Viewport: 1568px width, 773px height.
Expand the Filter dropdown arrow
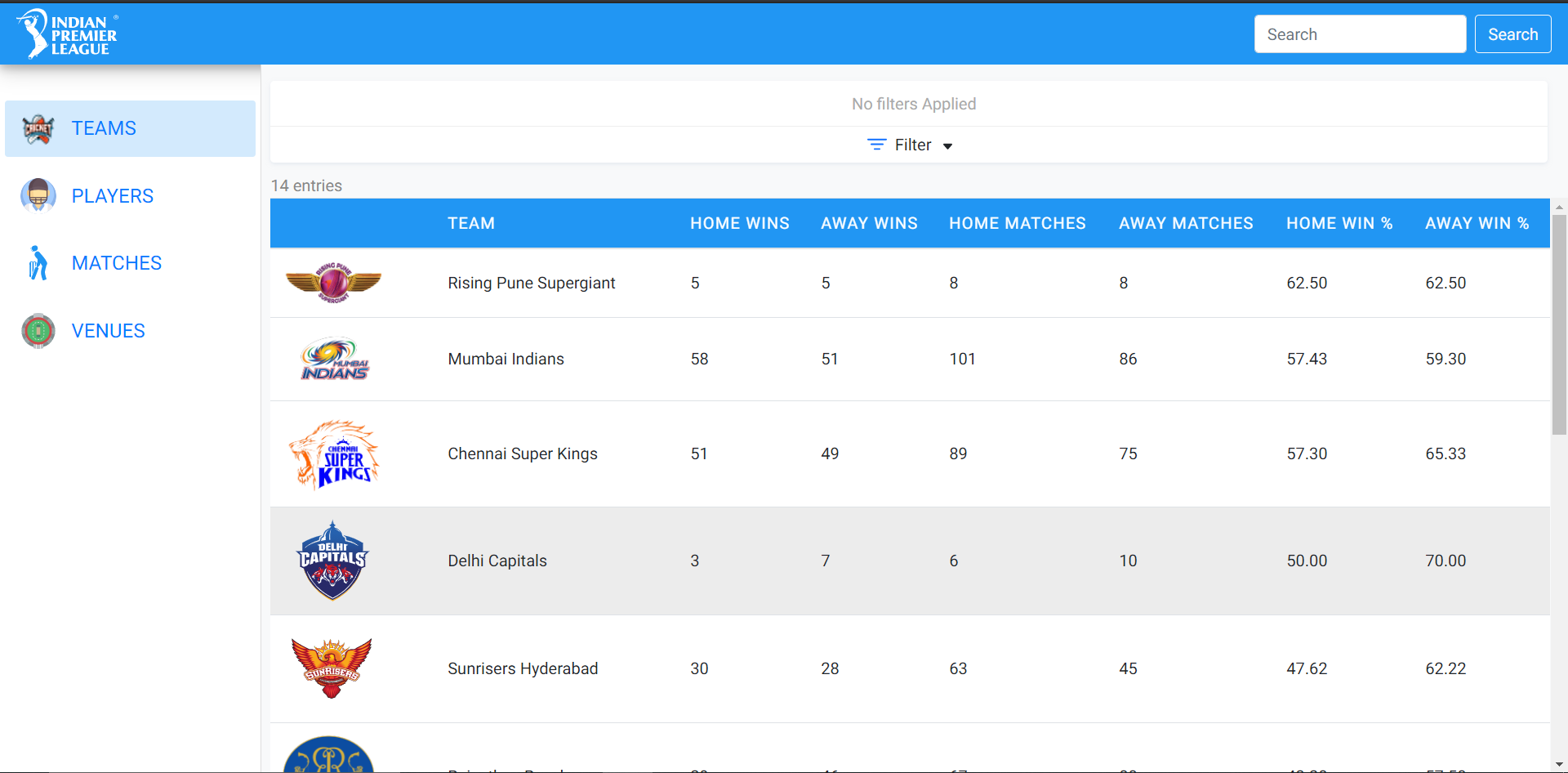[x=947, y=146]
